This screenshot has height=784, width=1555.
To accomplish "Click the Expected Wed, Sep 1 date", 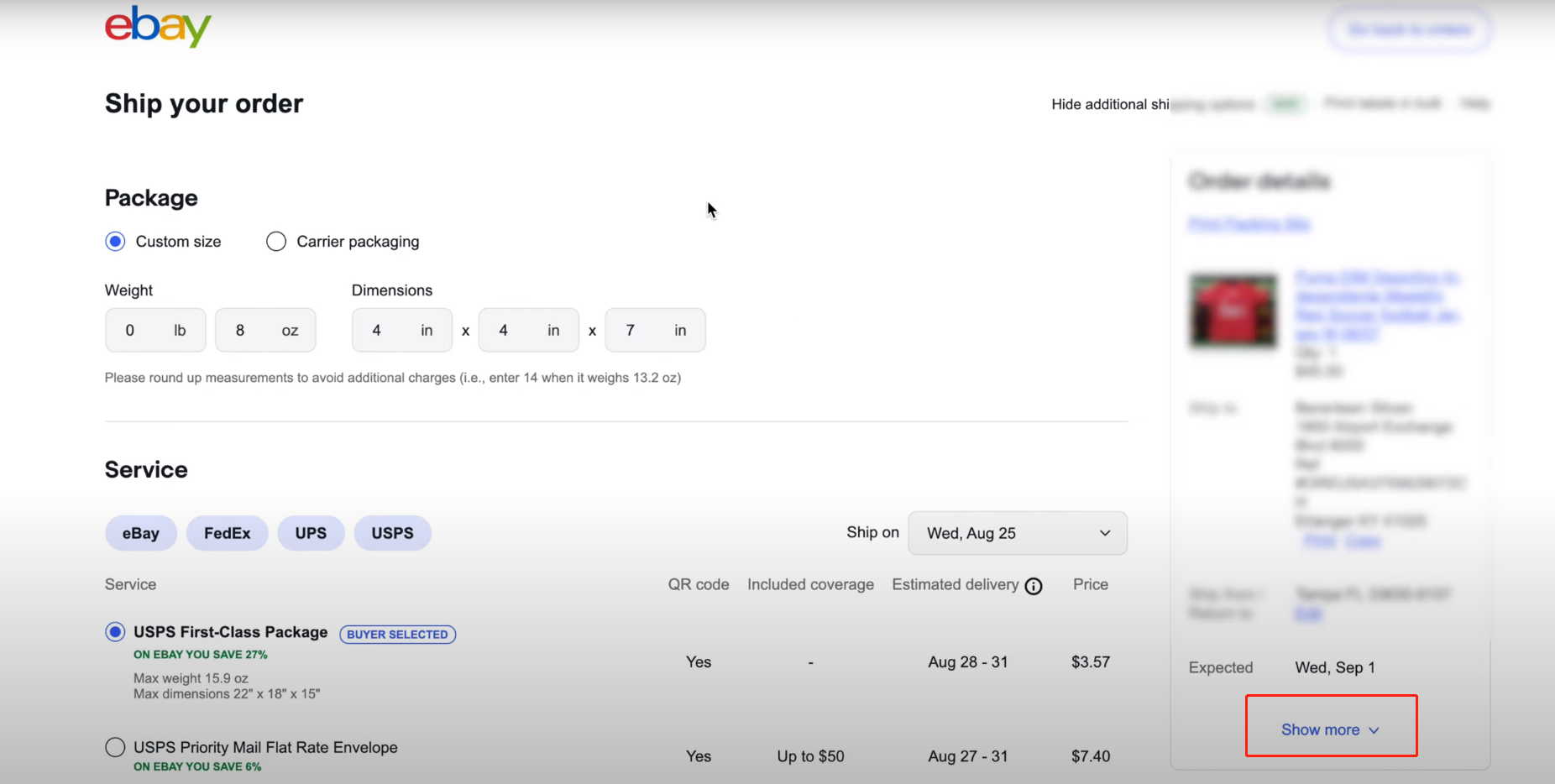I will [x=1335, y=667].
